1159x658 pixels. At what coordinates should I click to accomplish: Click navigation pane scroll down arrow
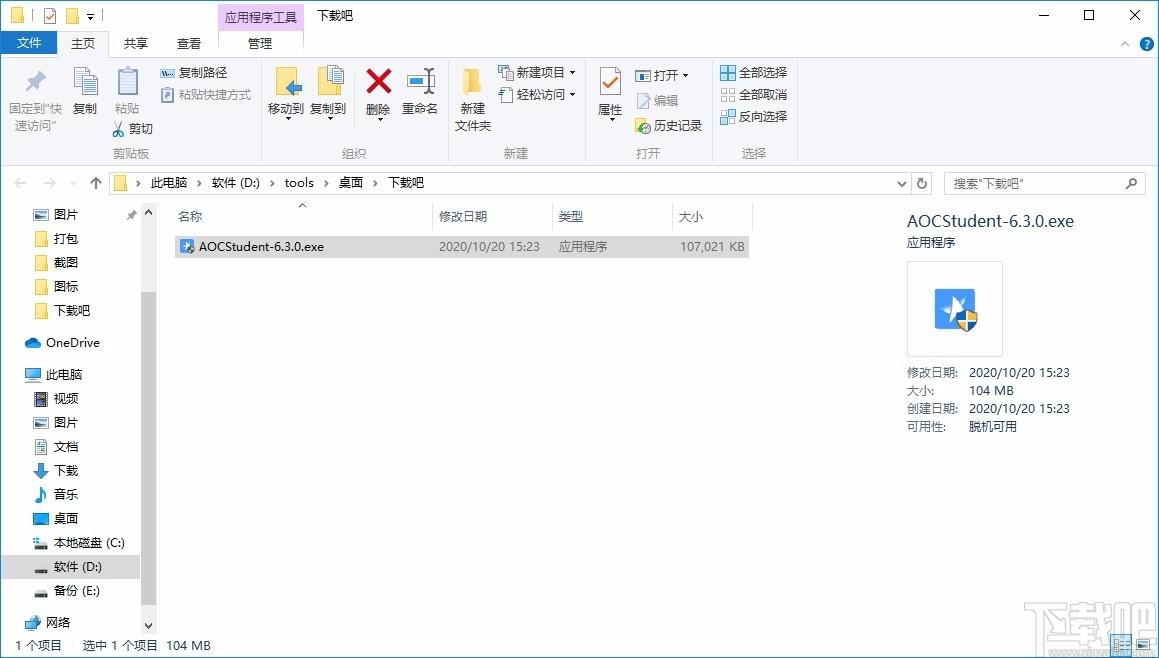[149, 627]
